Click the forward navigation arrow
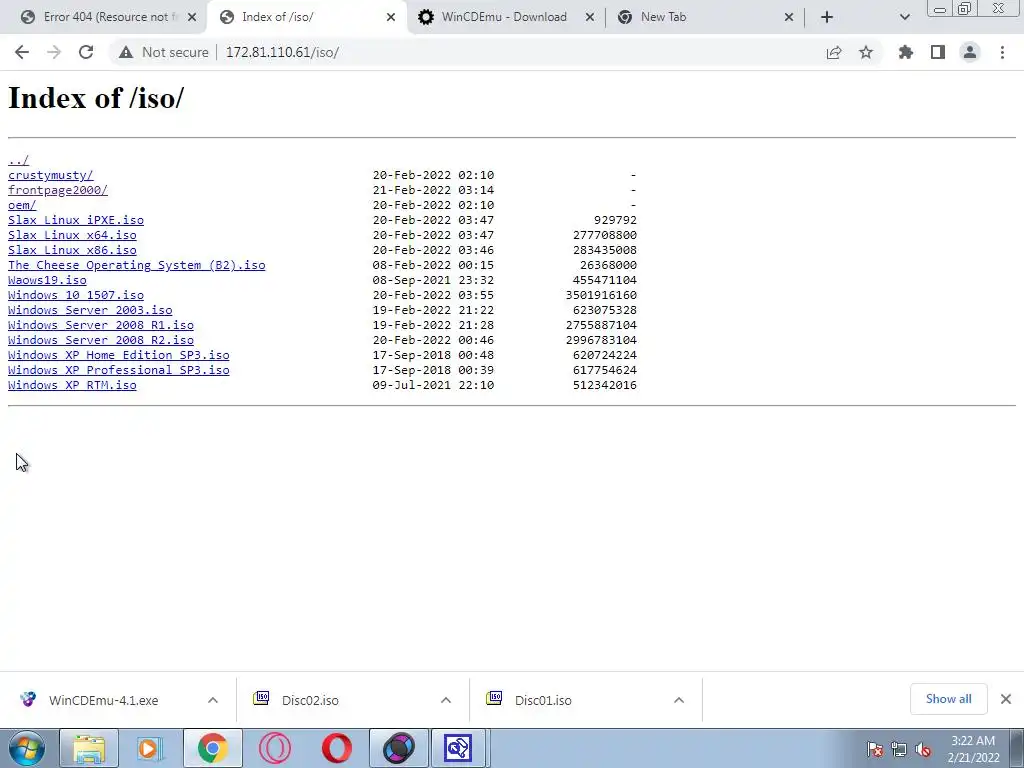 54,52
